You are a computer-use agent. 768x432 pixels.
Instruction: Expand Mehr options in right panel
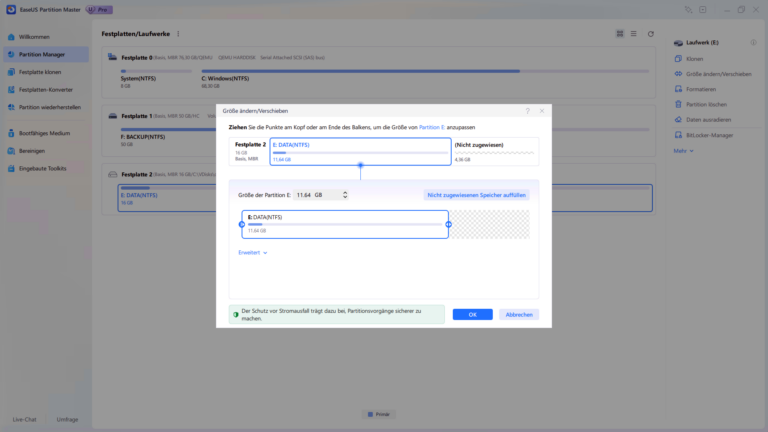point(683,151)
